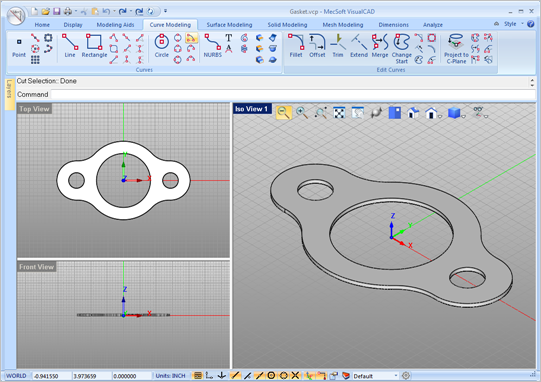
Task: Click the highlighted arc tool icon
Action: tap(191, 38)
